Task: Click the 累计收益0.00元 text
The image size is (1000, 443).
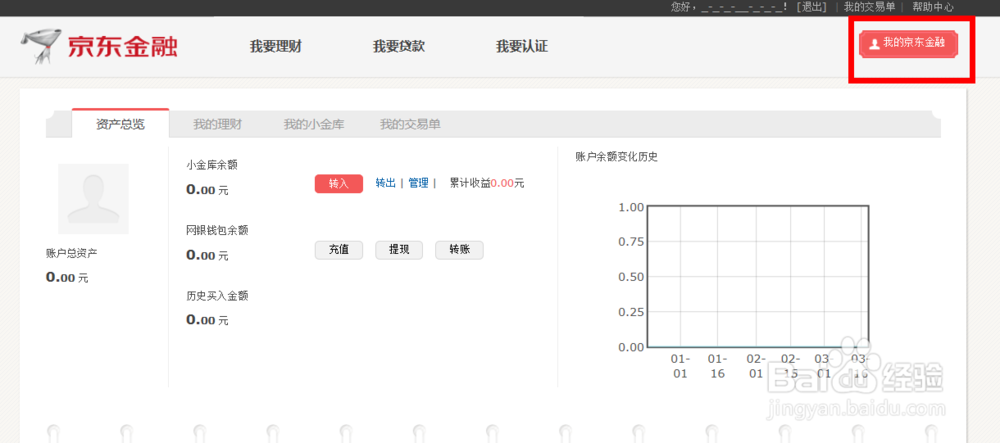Action: [x=487, y=183]
